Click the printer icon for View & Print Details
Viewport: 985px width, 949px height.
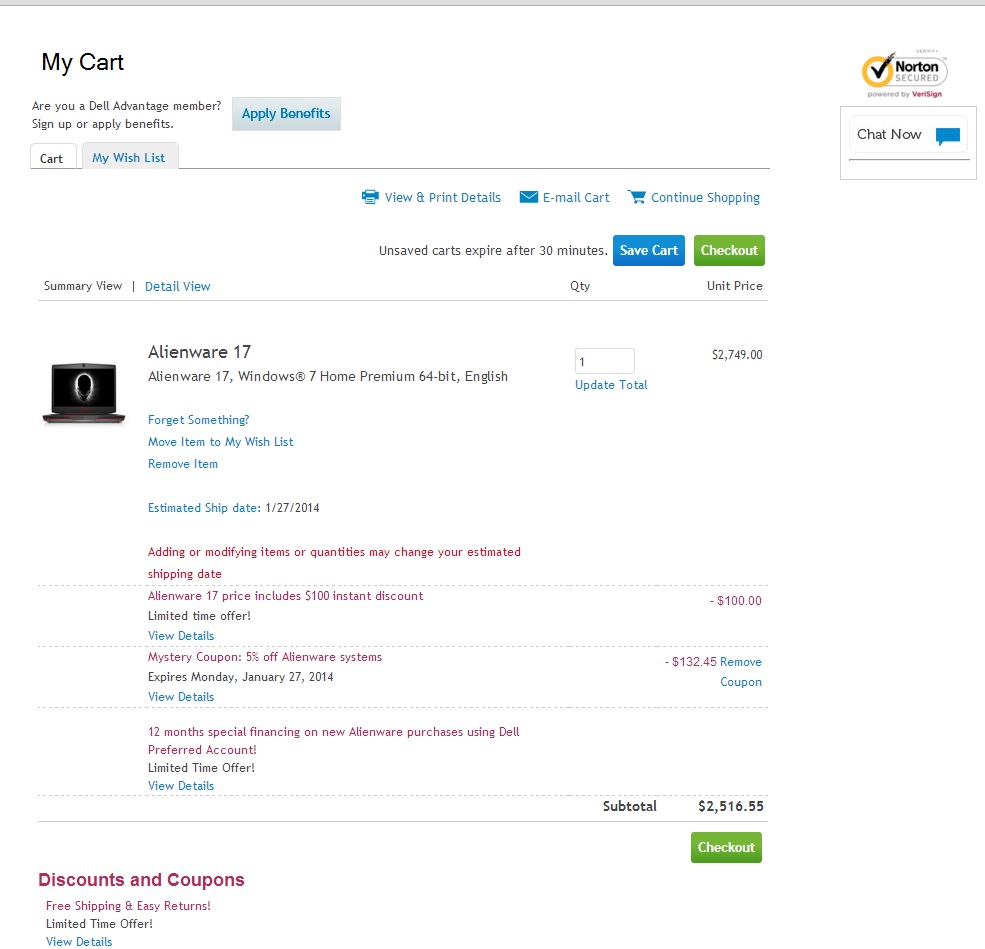click(370, 197)
